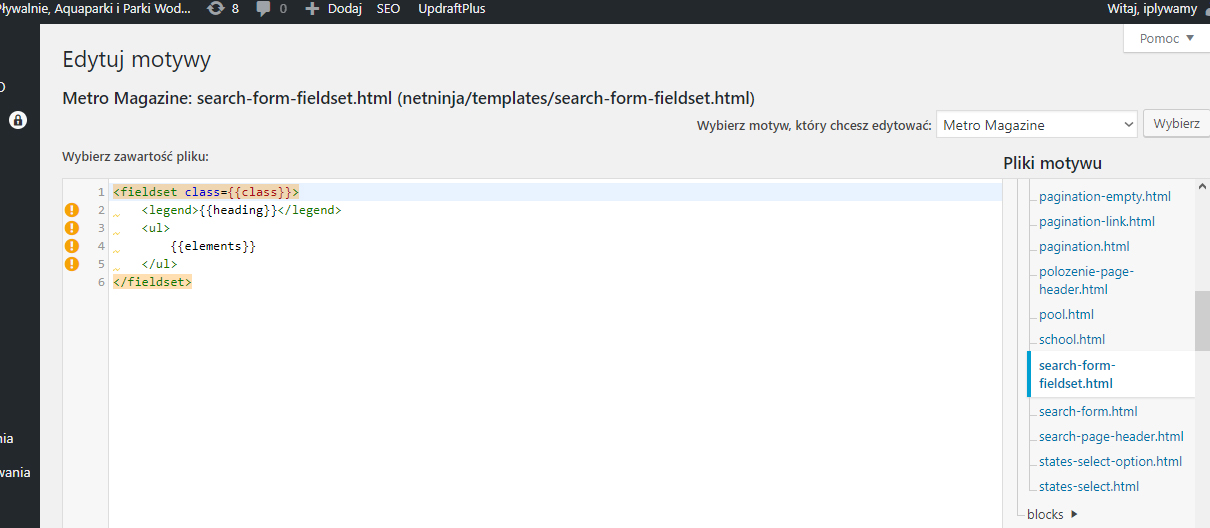Open the SEO menu in admin bar
The height and width of the screenshot is (528, 1210).
[x=388, y=9]
